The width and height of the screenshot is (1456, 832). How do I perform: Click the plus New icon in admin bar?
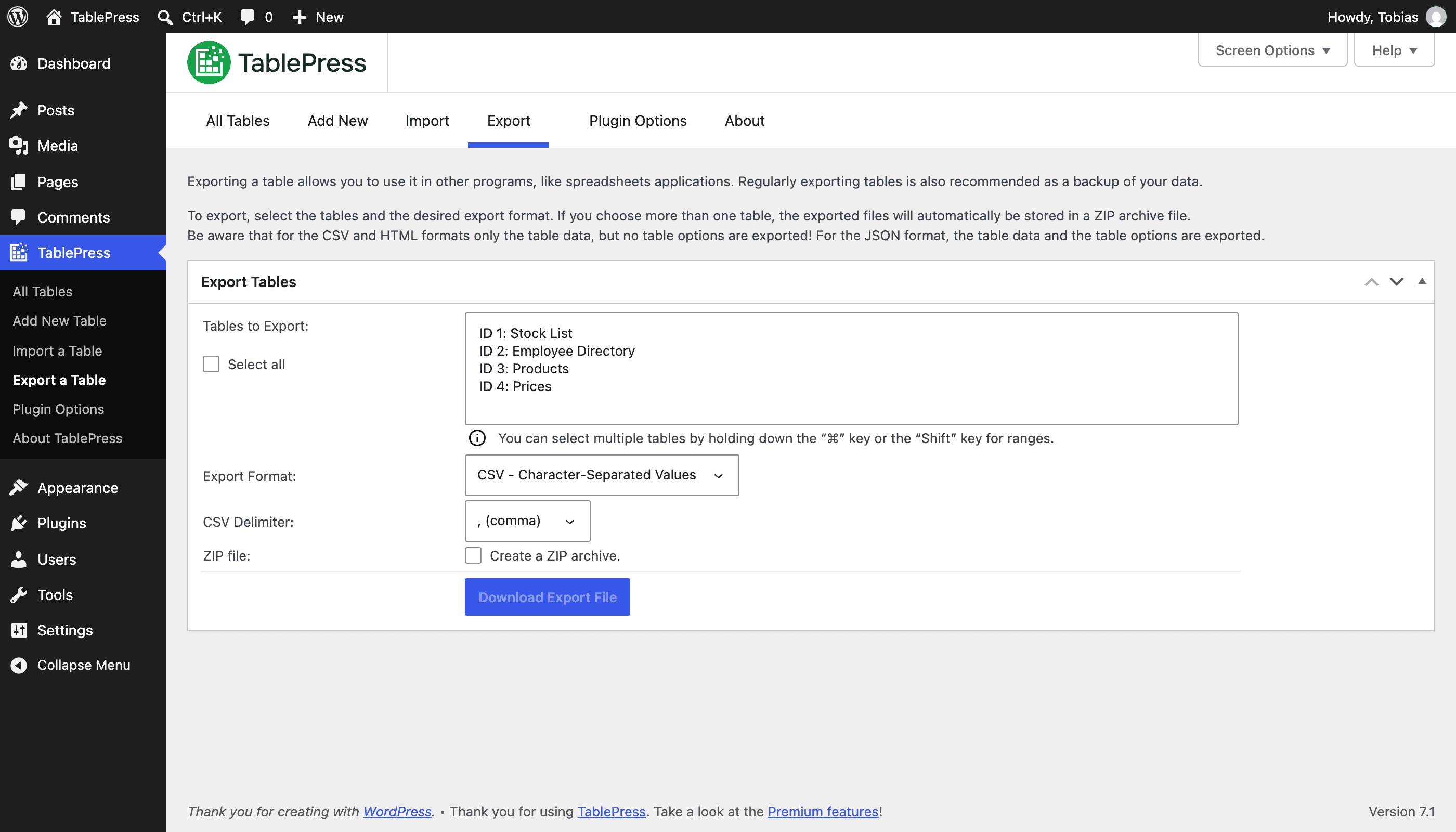(300, 17)
